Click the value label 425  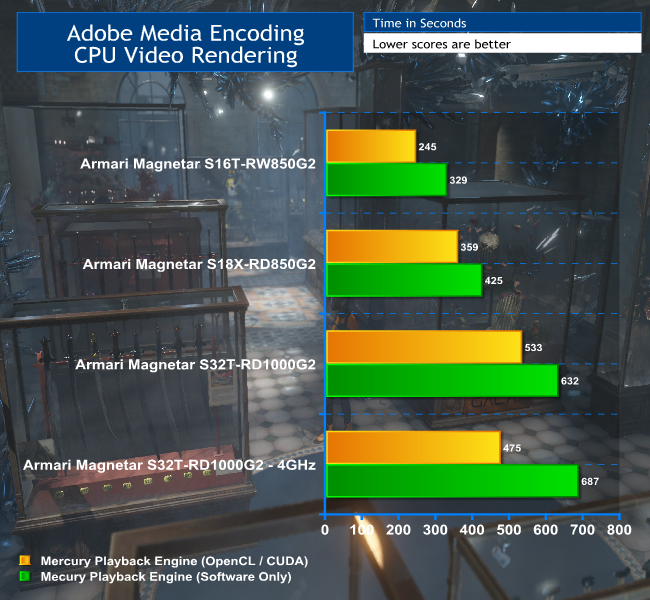click(x=494, y=281)
